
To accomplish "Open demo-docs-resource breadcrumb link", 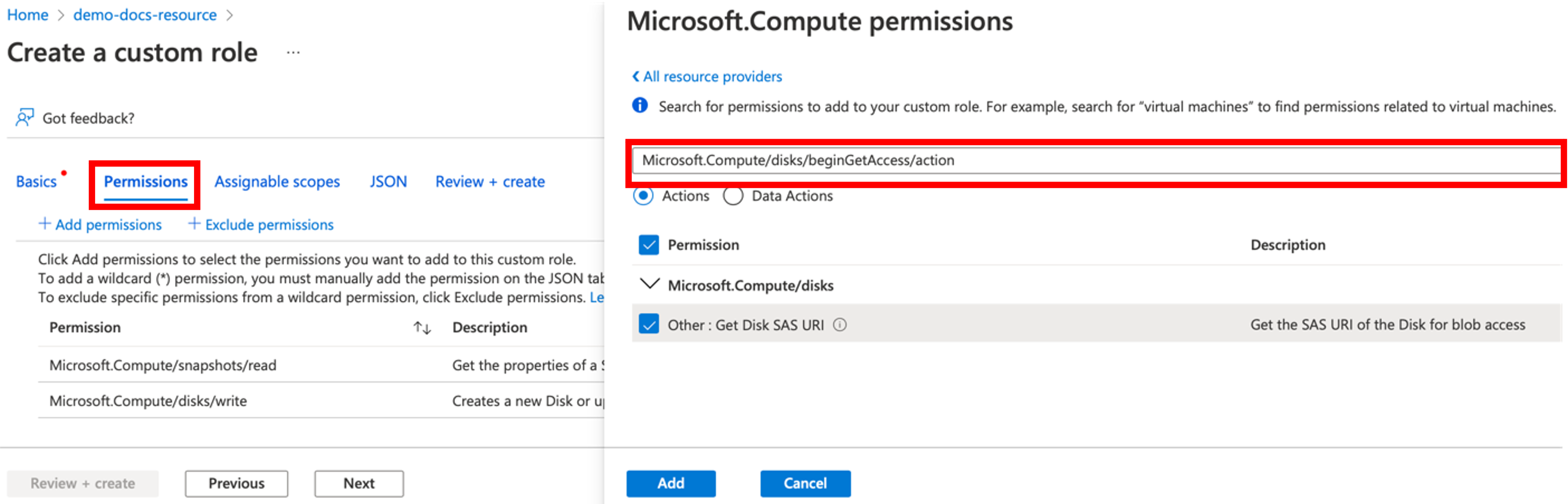I will point(145,15).
